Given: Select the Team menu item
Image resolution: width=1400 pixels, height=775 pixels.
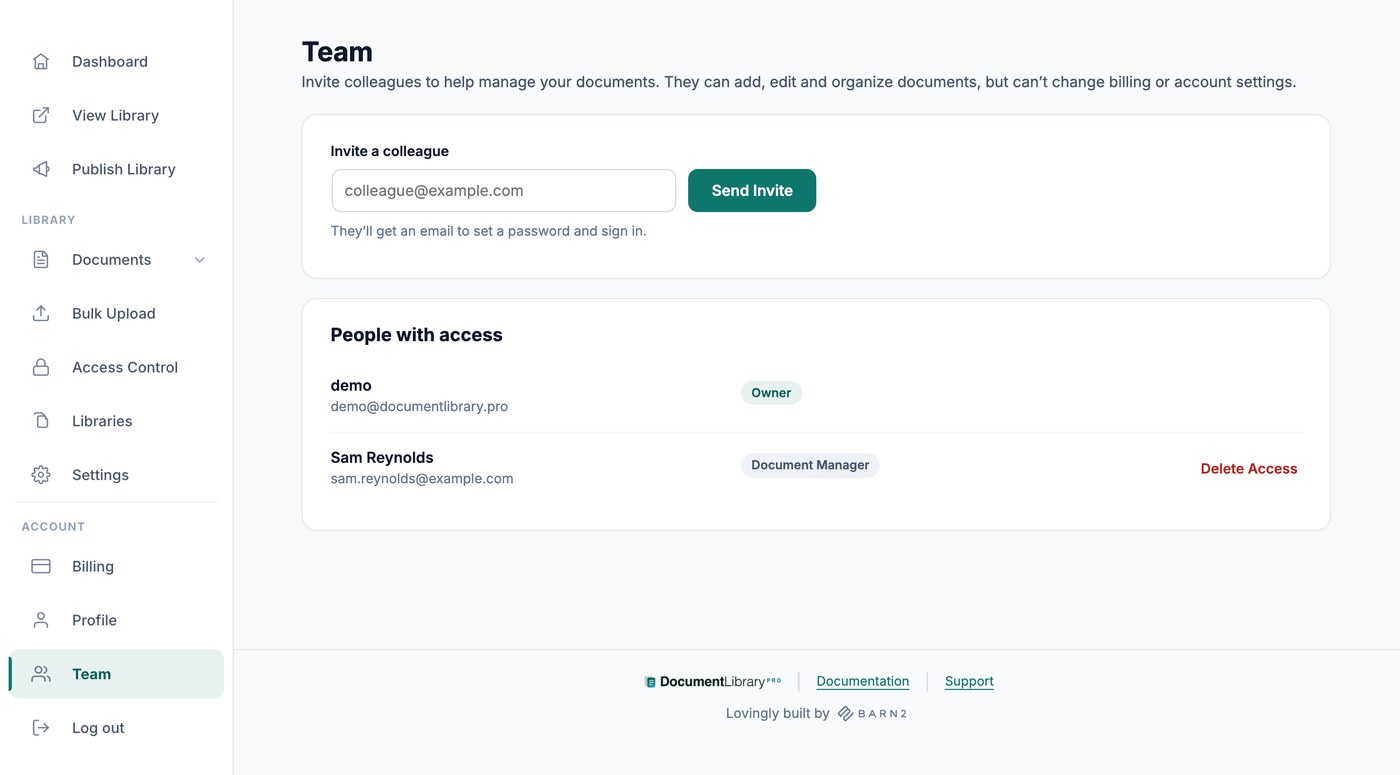Looking at the screenshot, I should coord(116,675).
